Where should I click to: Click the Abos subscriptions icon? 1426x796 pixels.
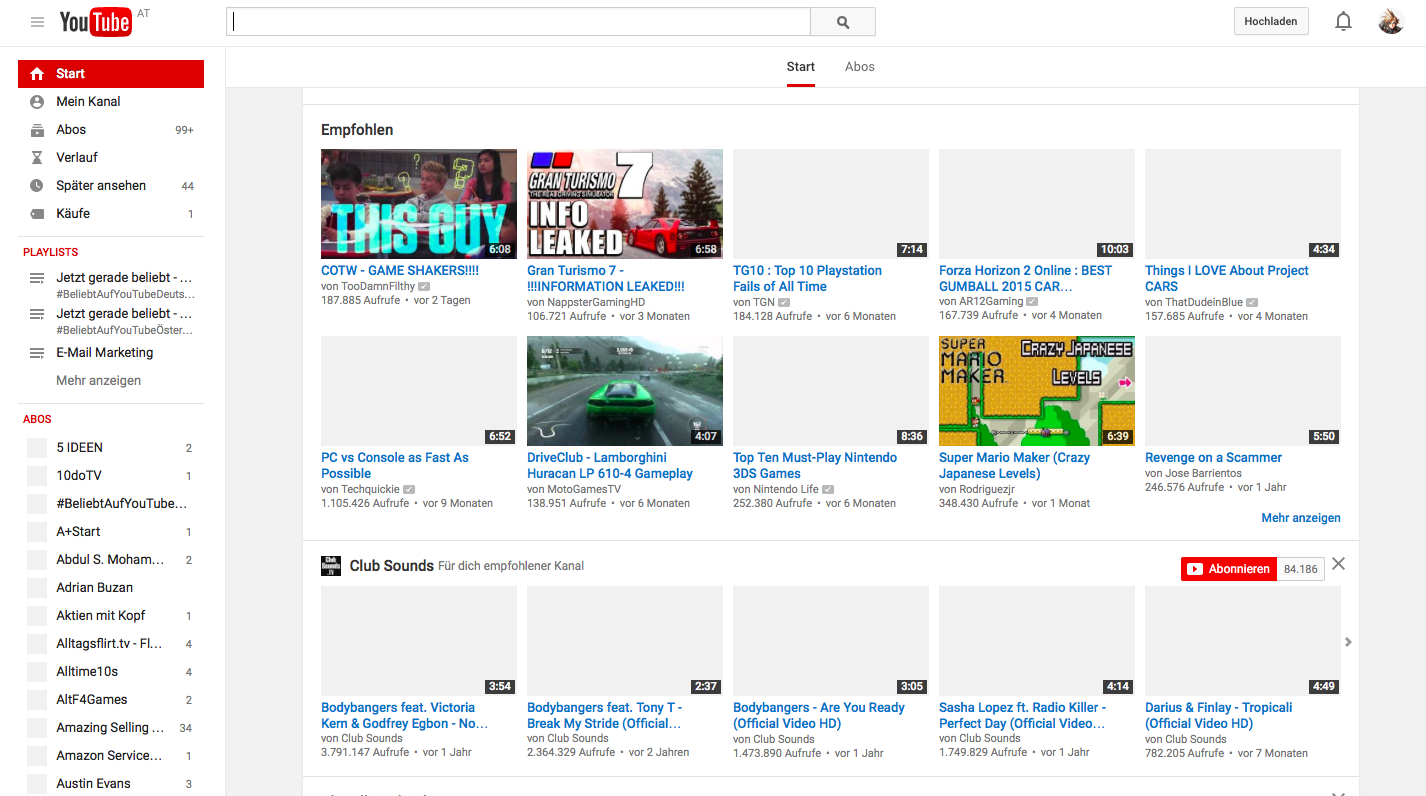[x=37, y=130]
